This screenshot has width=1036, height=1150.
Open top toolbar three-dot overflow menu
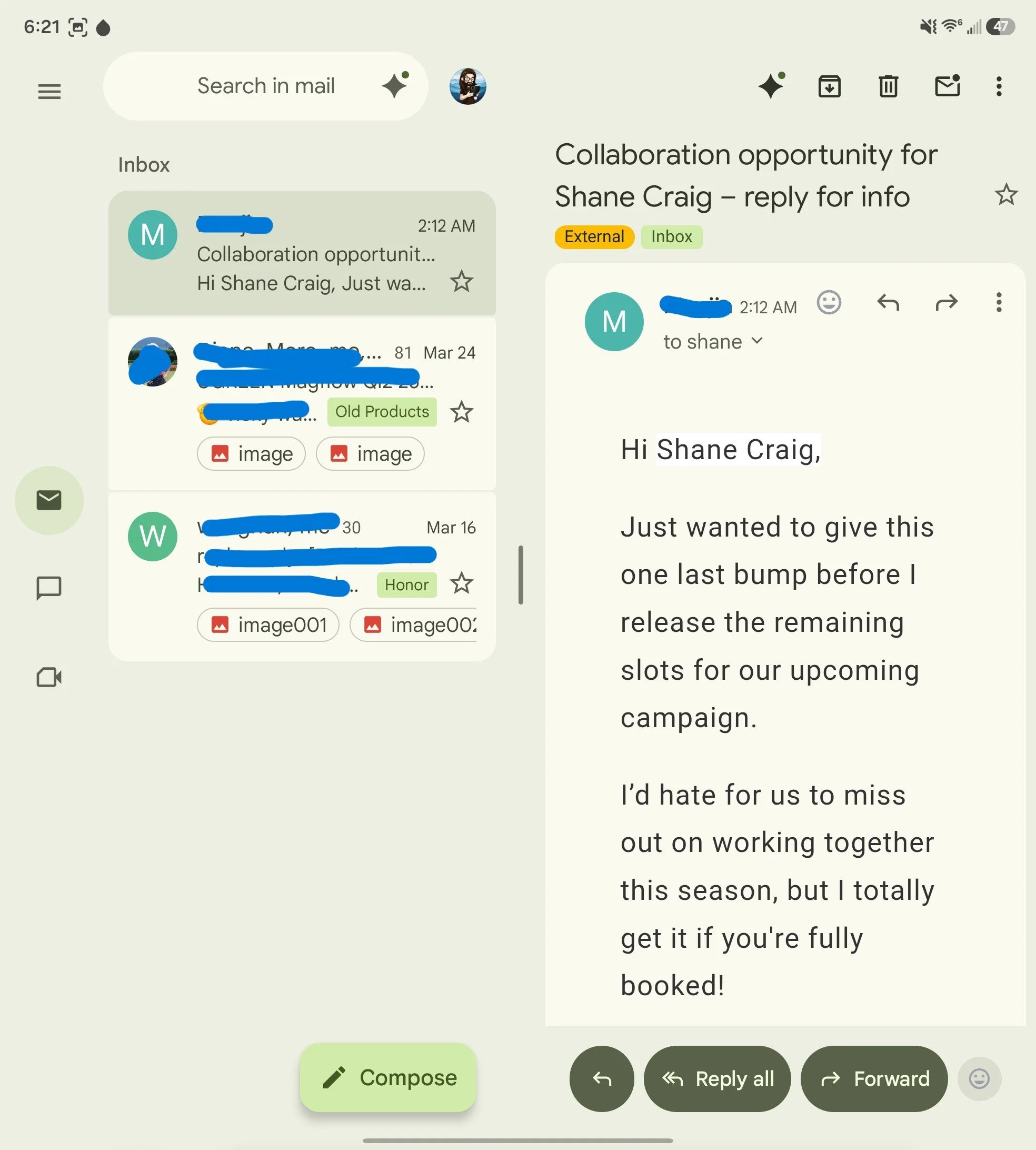pyautogui.click(x=999, y=86)
